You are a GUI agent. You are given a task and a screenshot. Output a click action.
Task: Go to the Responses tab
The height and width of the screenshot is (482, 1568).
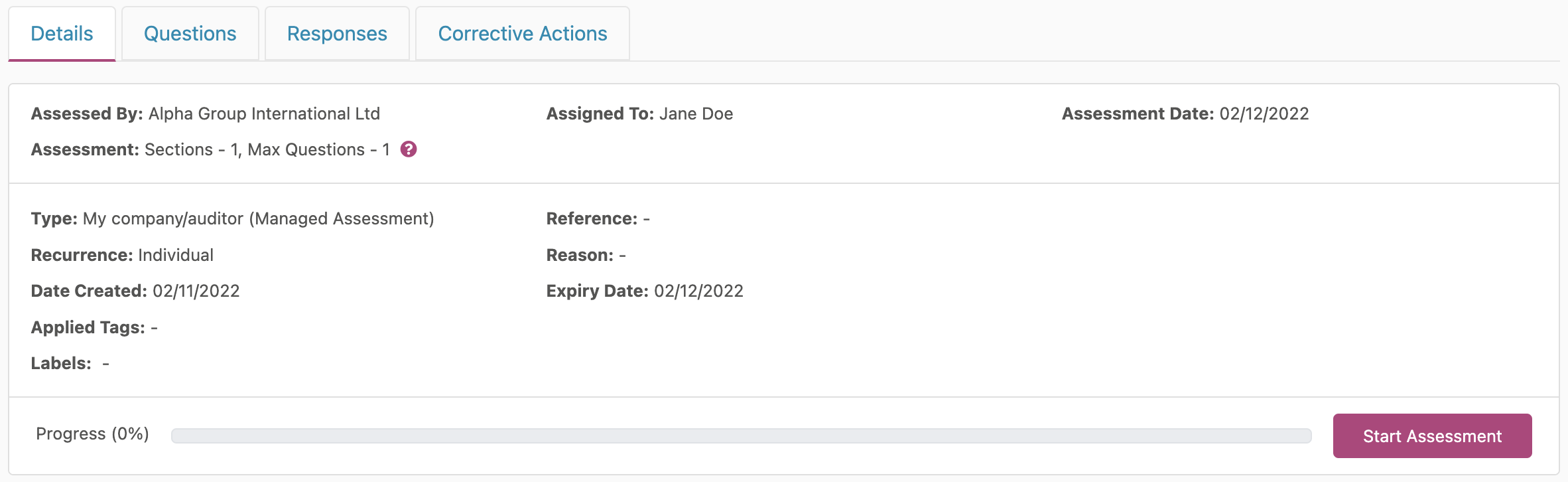pos(337,34)
